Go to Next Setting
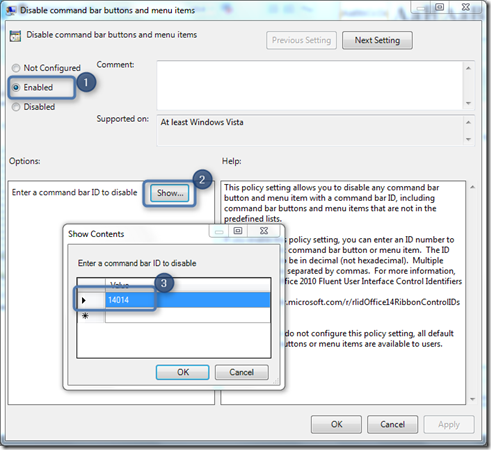This screenshot has height=450, width=491. pyautogui.click(x=377, y=40)
